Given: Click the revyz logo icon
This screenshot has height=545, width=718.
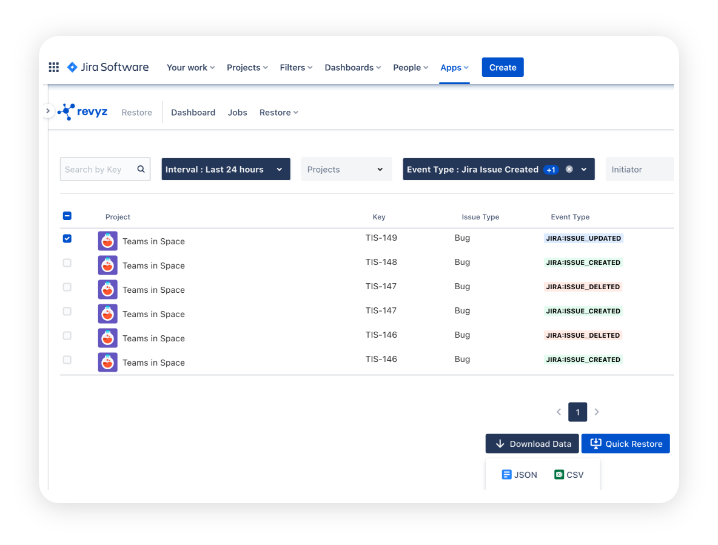Looking at the screenshot, I should (68, 112).
